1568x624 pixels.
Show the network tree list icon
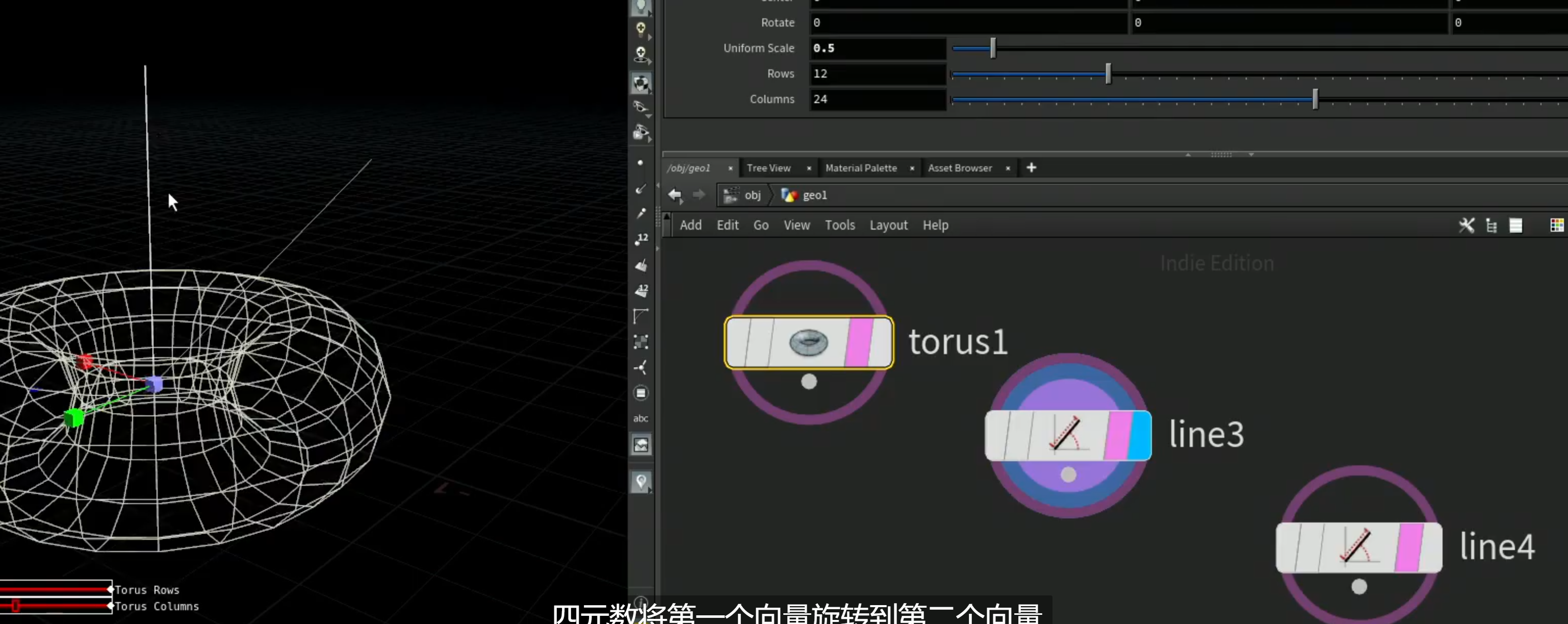(x=1492, y=225)
